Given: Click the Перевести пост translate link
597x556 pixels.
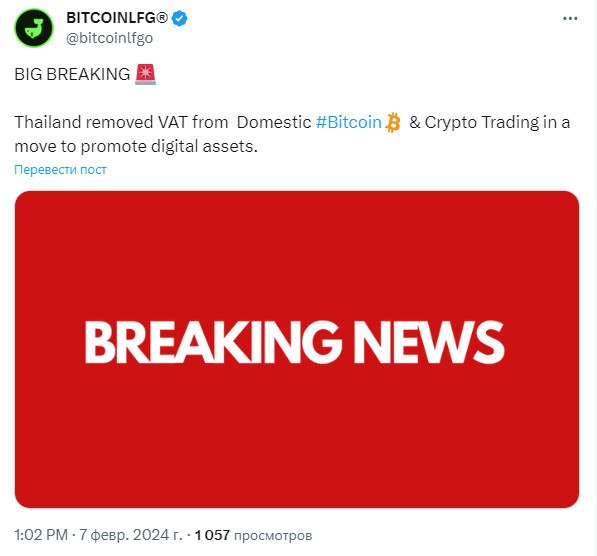Looking at the screenshot, I should click(x=60, y=169).
